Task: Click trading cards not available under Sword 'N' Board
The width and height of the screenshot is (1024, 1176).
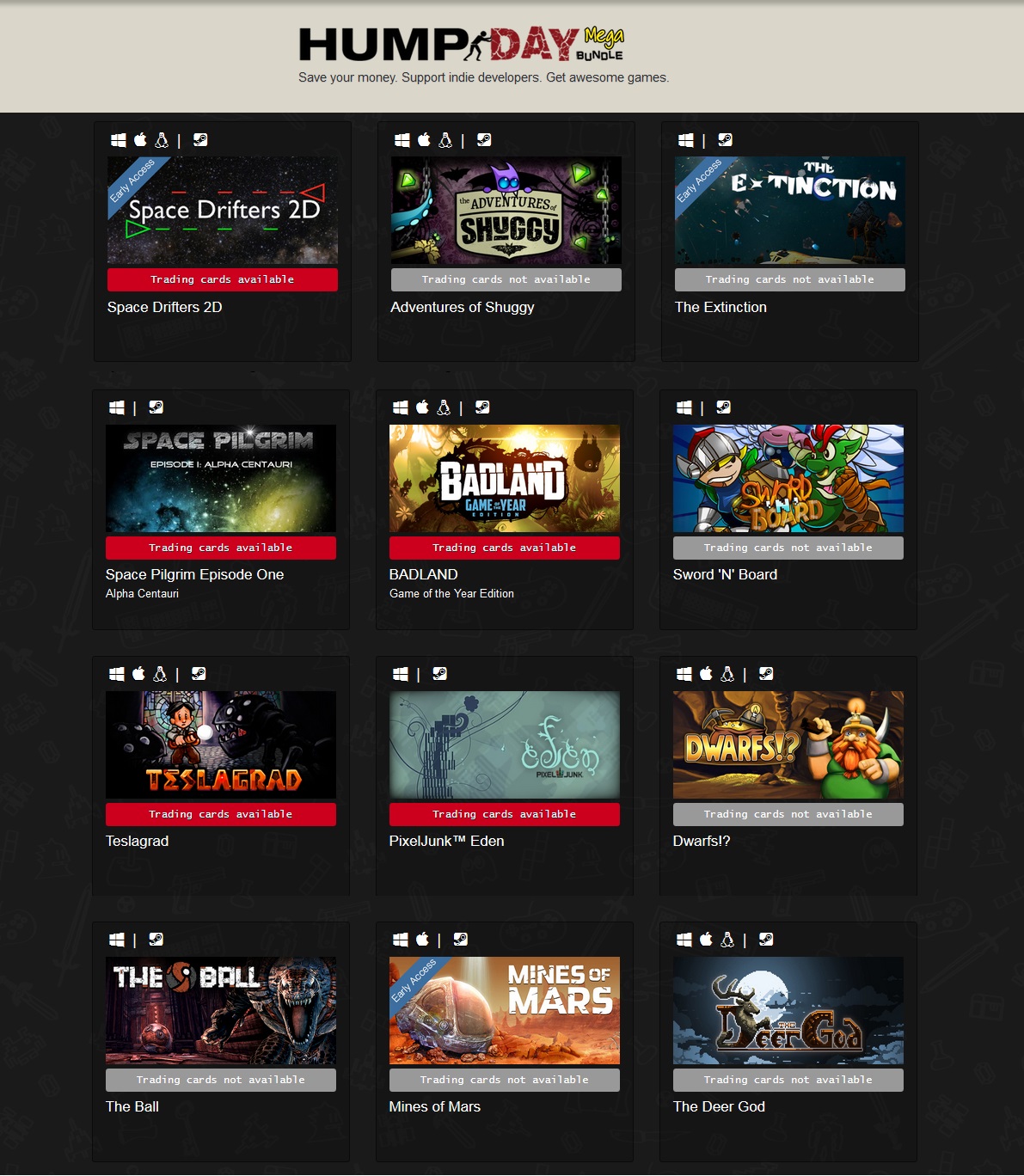Action: [x=788, y=548]
